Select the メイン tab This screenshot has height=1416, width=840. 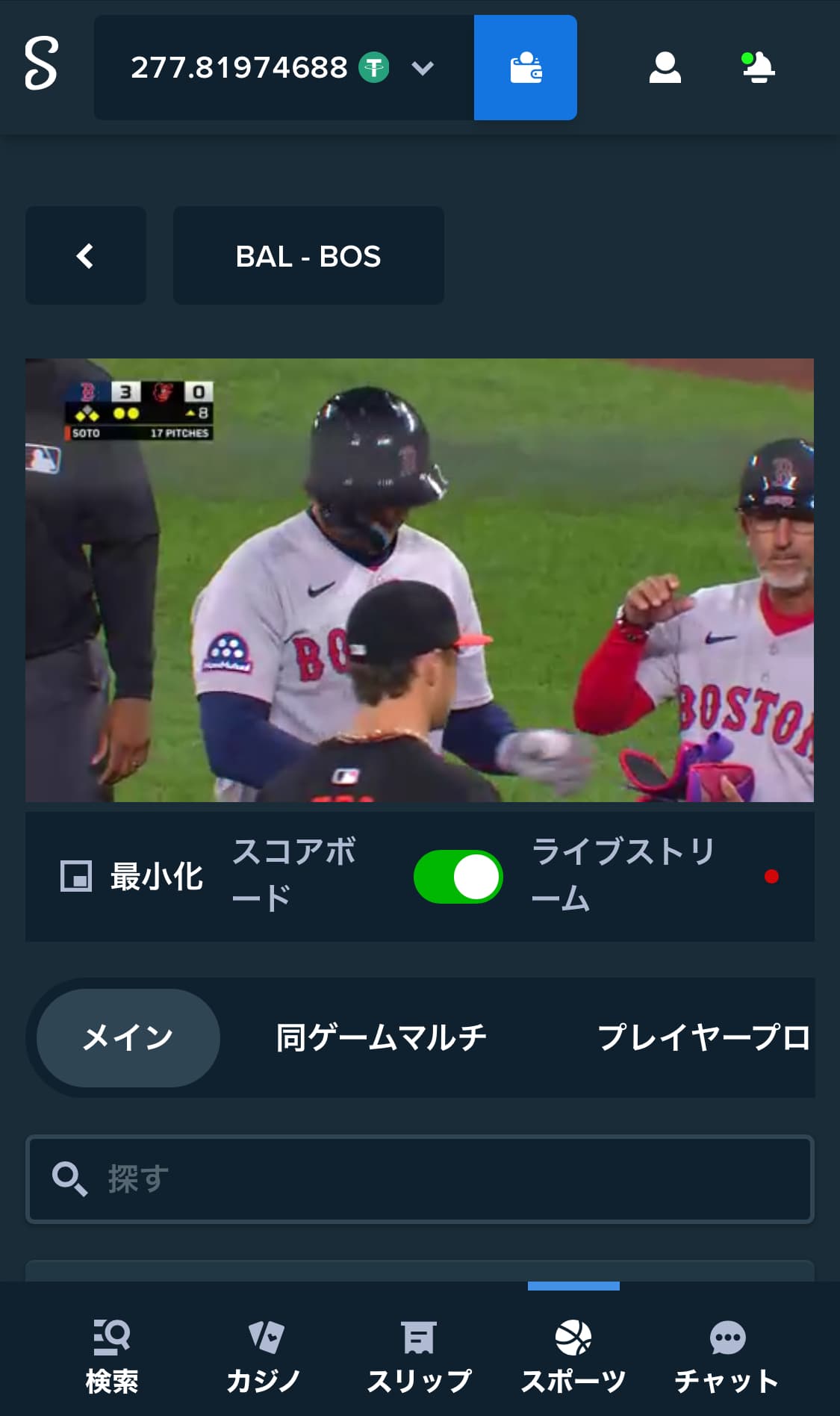[128, 1037]
